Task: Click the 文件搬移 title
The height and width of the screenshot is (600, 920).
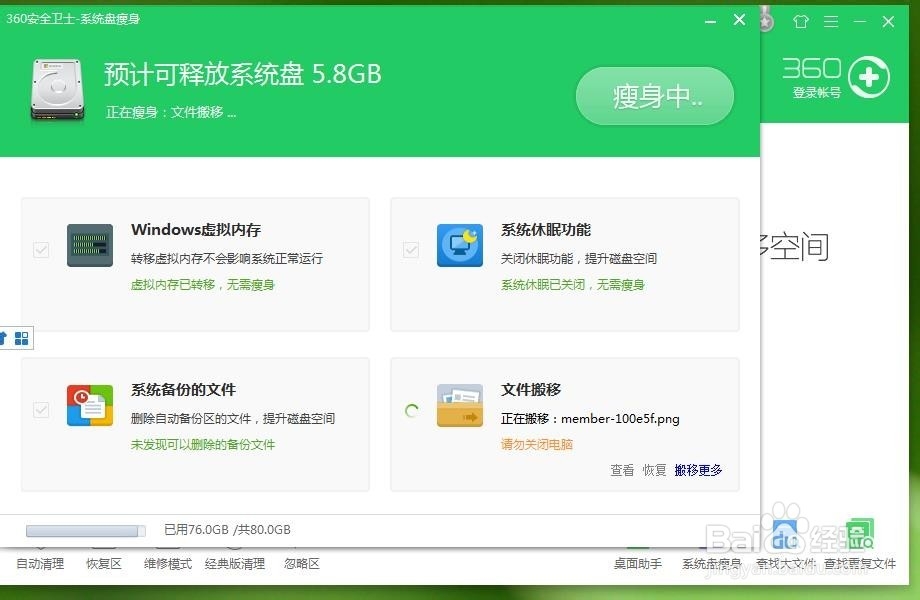Action: point(531,389)
